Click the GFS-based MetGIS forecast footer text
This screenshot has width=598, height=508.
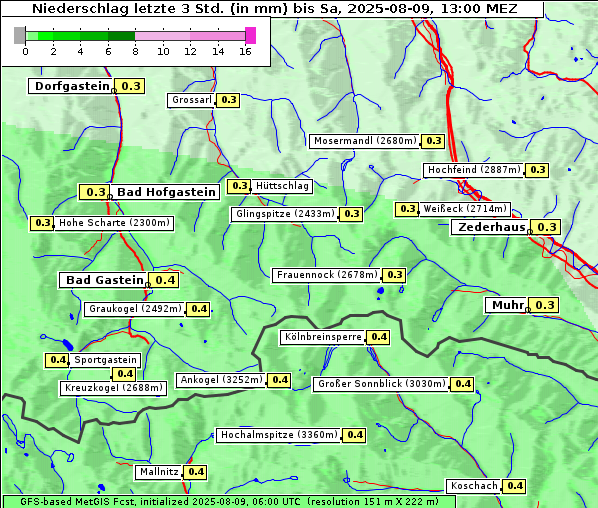229,502
